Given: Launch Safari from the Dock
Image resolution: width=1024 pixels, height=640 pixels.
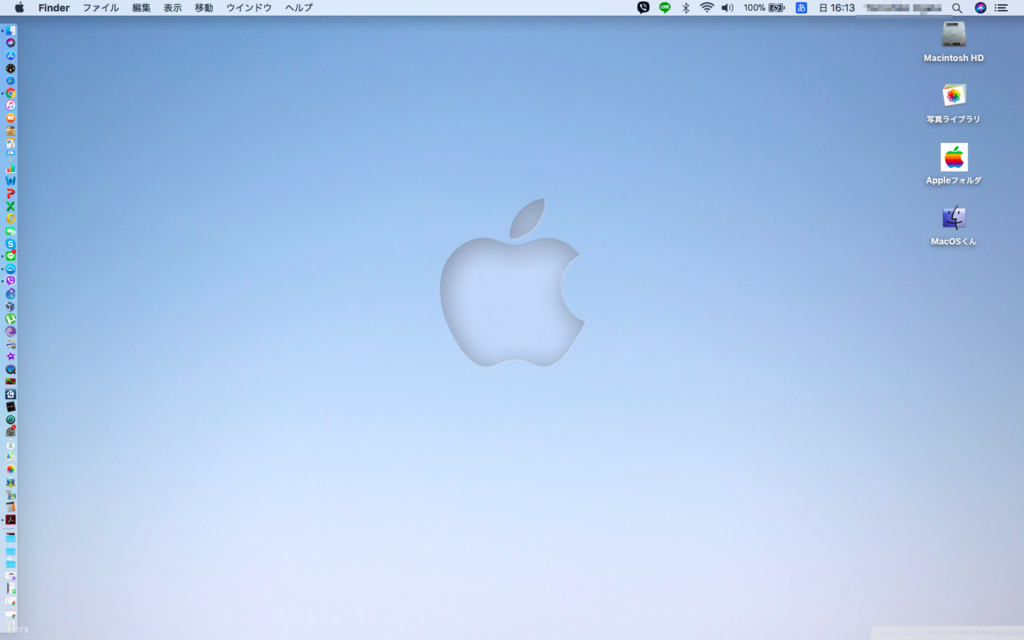Looking at the screenshot, I should [x=10, y=80].
